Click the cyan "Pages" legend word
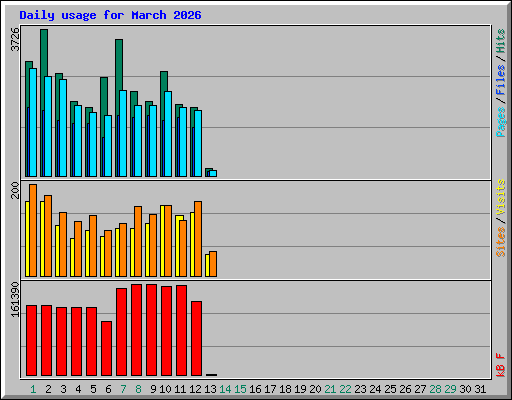Screen dimensions: 512x400 tap(501, 122)
